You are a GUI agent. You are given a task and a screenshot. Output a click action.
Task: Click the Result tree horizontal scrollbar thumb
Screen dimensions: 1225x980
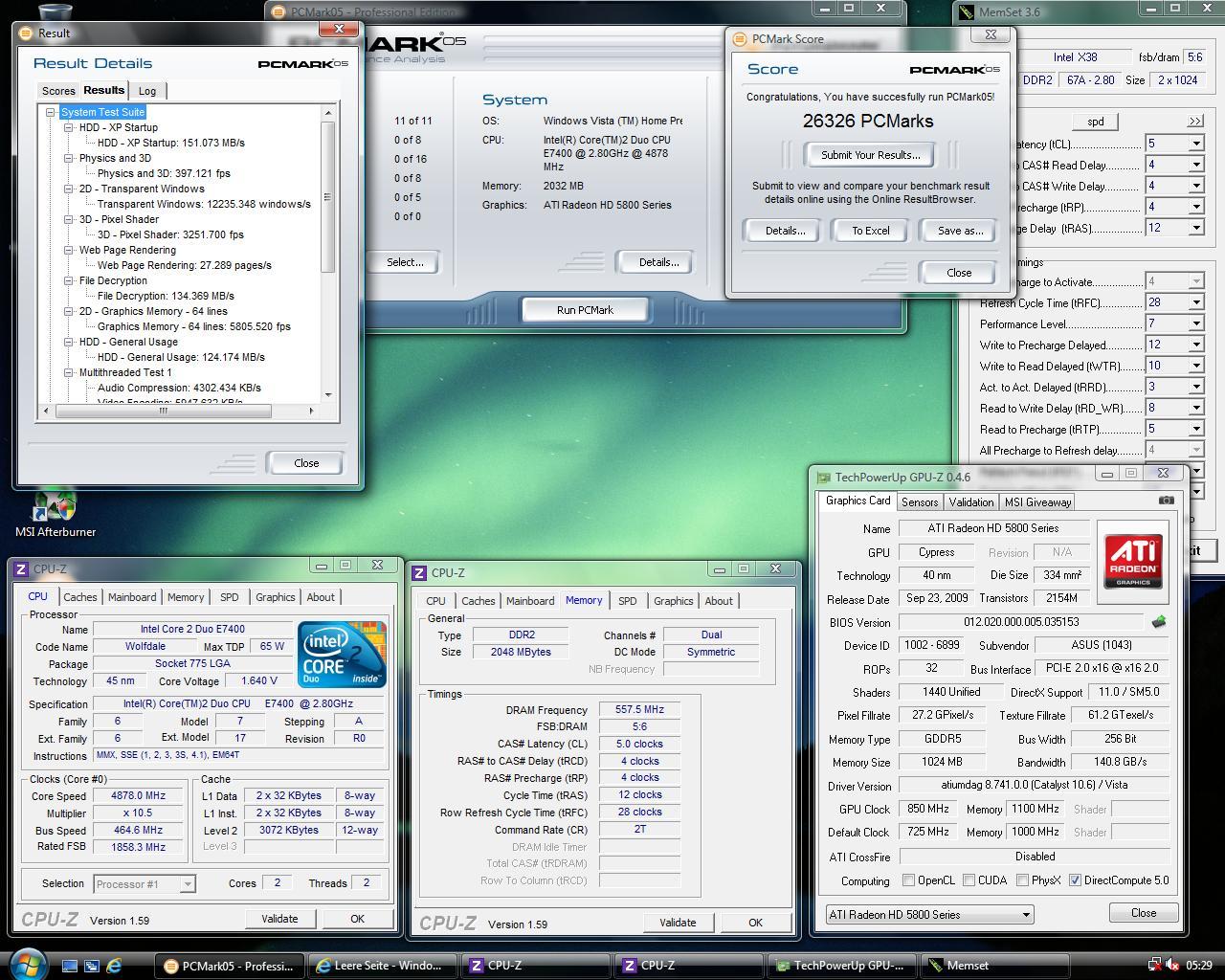(164, 411)
